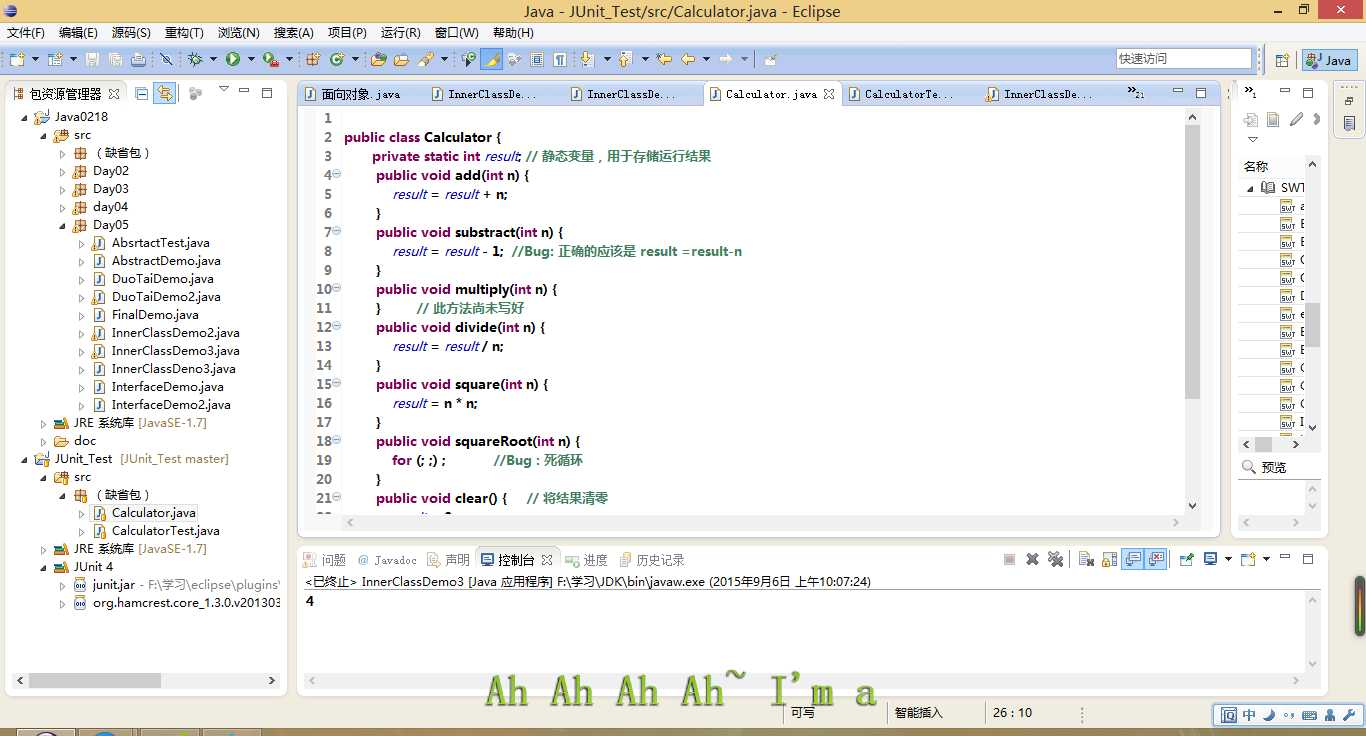Minimize the Package Explorer view
This screenshot has height=736, width=1366.
[244, 92]
